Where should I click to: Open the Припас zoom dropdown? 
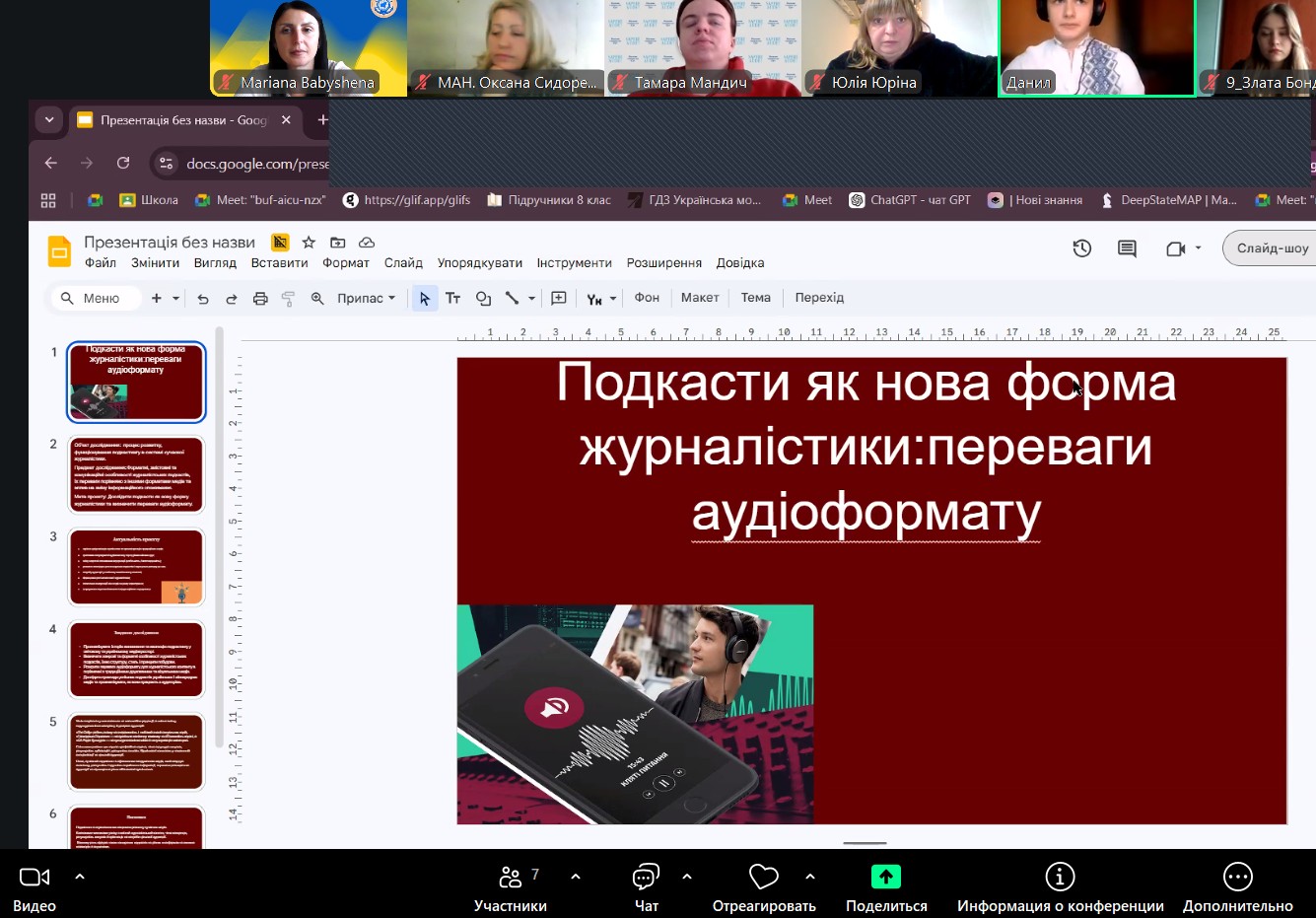point(366,299)
